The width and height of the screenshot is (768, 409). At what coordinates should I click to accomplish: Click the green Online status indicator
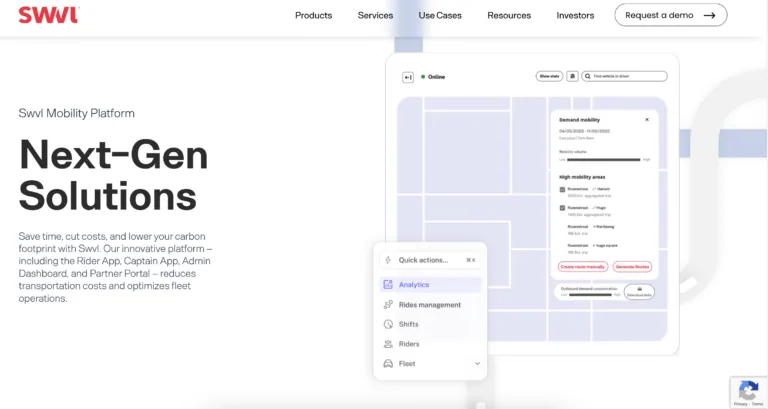(x=423, y=77)
